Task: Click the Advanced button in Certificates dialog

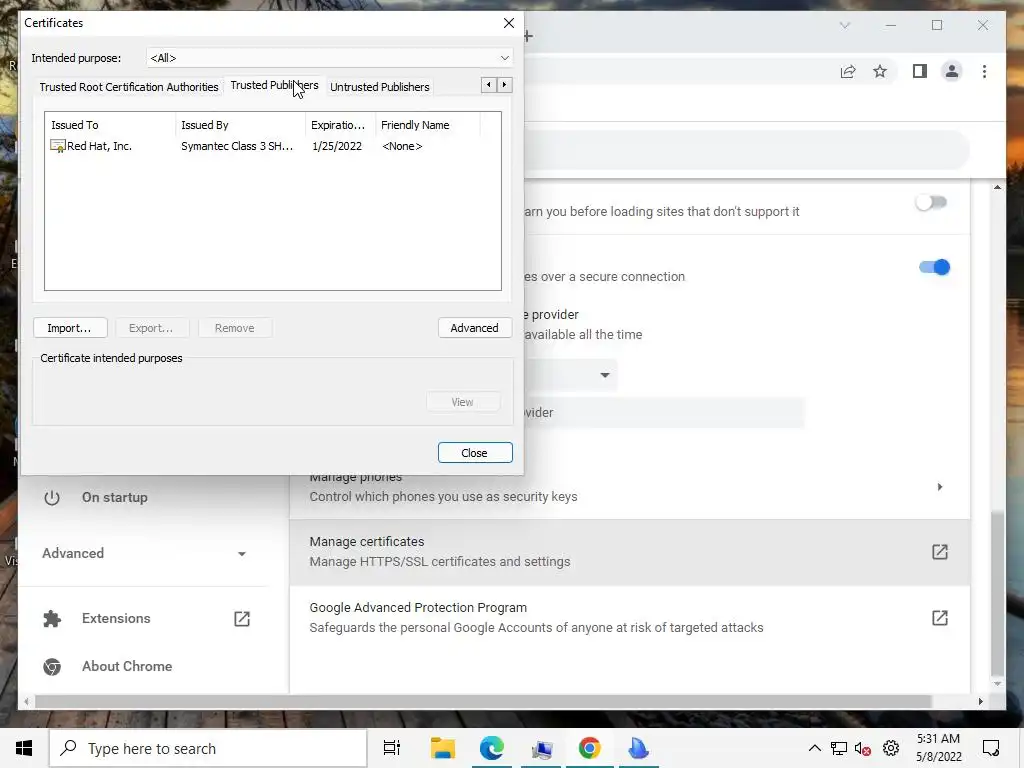Action: click(x=475, y=328)
